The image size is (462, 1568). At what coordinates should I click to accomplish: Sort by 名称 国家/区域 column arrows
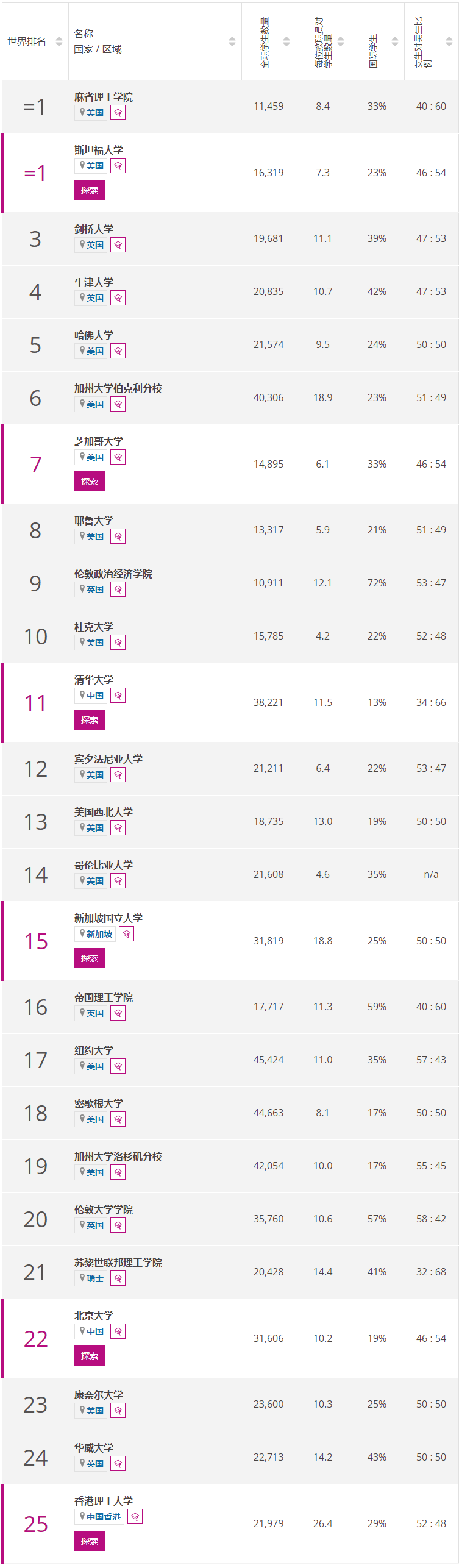[x=232, y=41]
